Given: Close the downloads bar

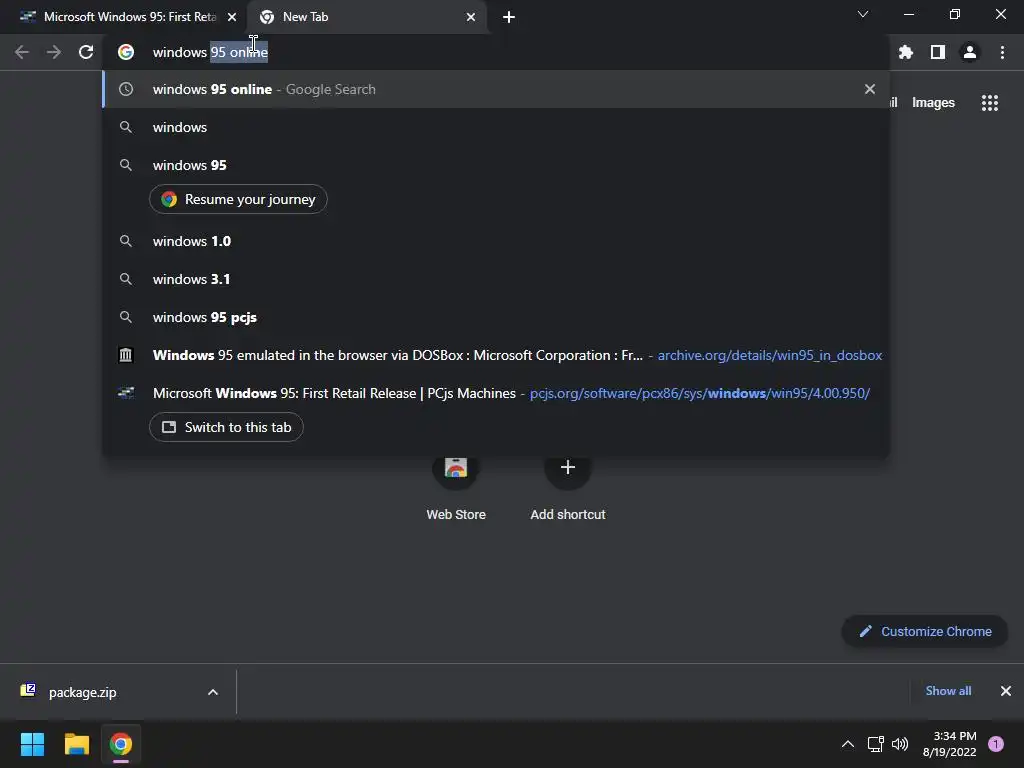Looking at the screenshot, I should click(x=1006, y=691).
